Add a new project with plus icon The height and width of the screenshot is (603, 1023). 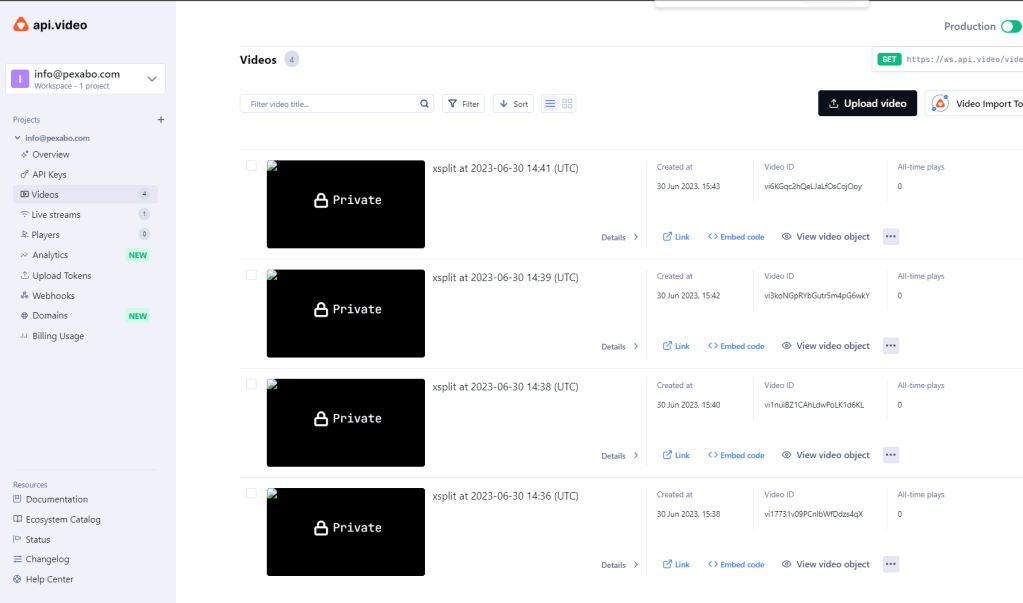tap(160, 119)
